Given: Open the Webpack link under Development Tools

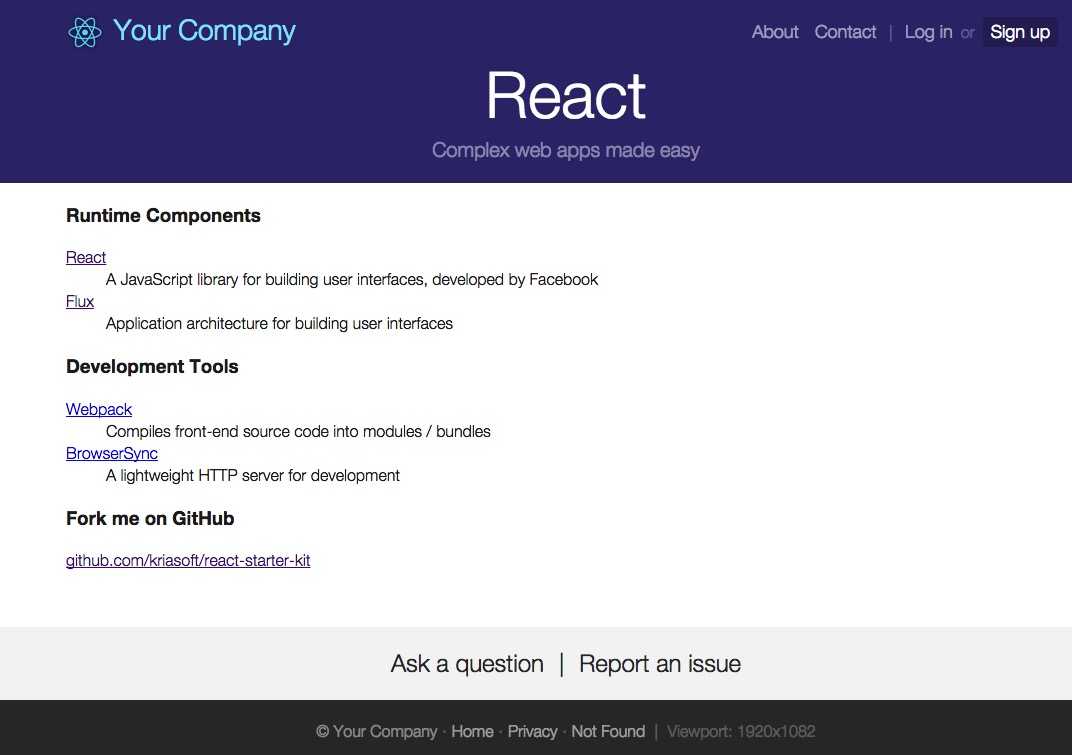Looking at the screenshot, I should click(99, 410).
